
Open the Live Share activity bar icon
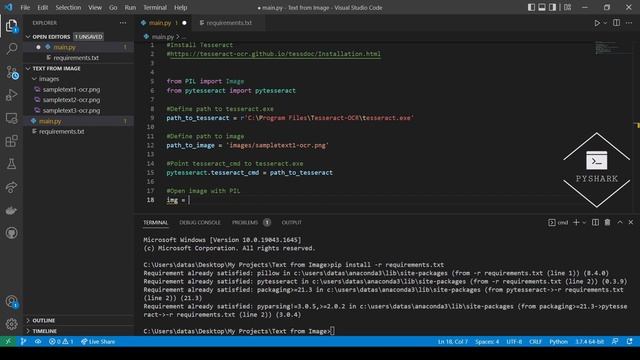point(11,187)
